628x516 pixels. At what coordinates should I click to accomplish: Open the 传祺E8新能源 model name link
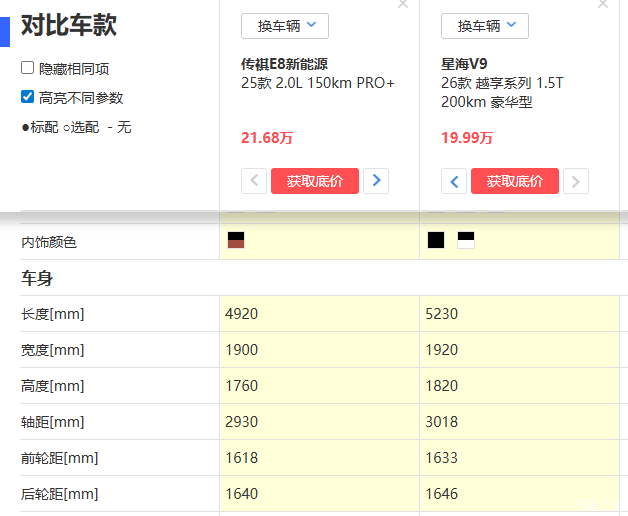tap(291, 63)
